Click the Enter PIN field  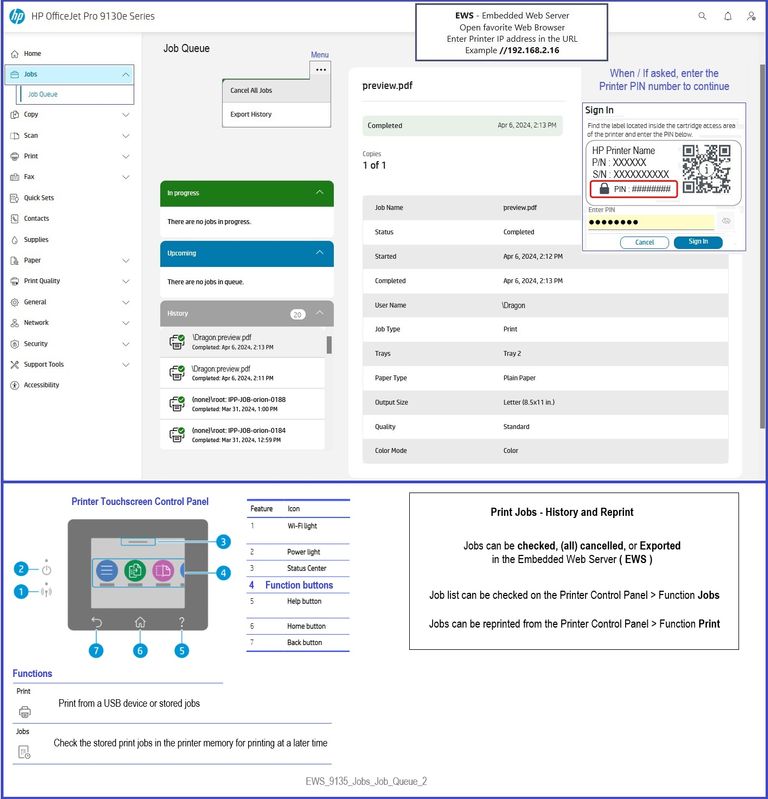click(651, 222)
